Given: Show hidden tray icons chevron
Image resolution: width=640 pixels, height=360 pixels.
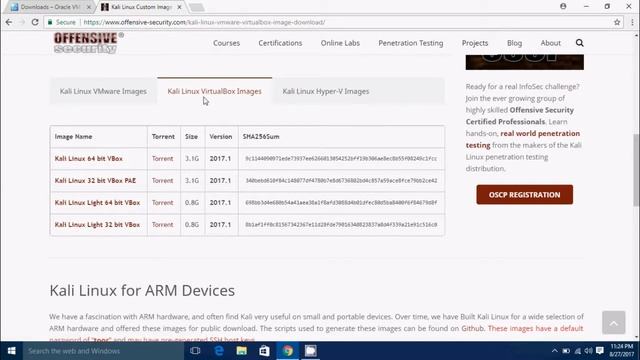Looking at the screenshot, I should pos(554,351).
